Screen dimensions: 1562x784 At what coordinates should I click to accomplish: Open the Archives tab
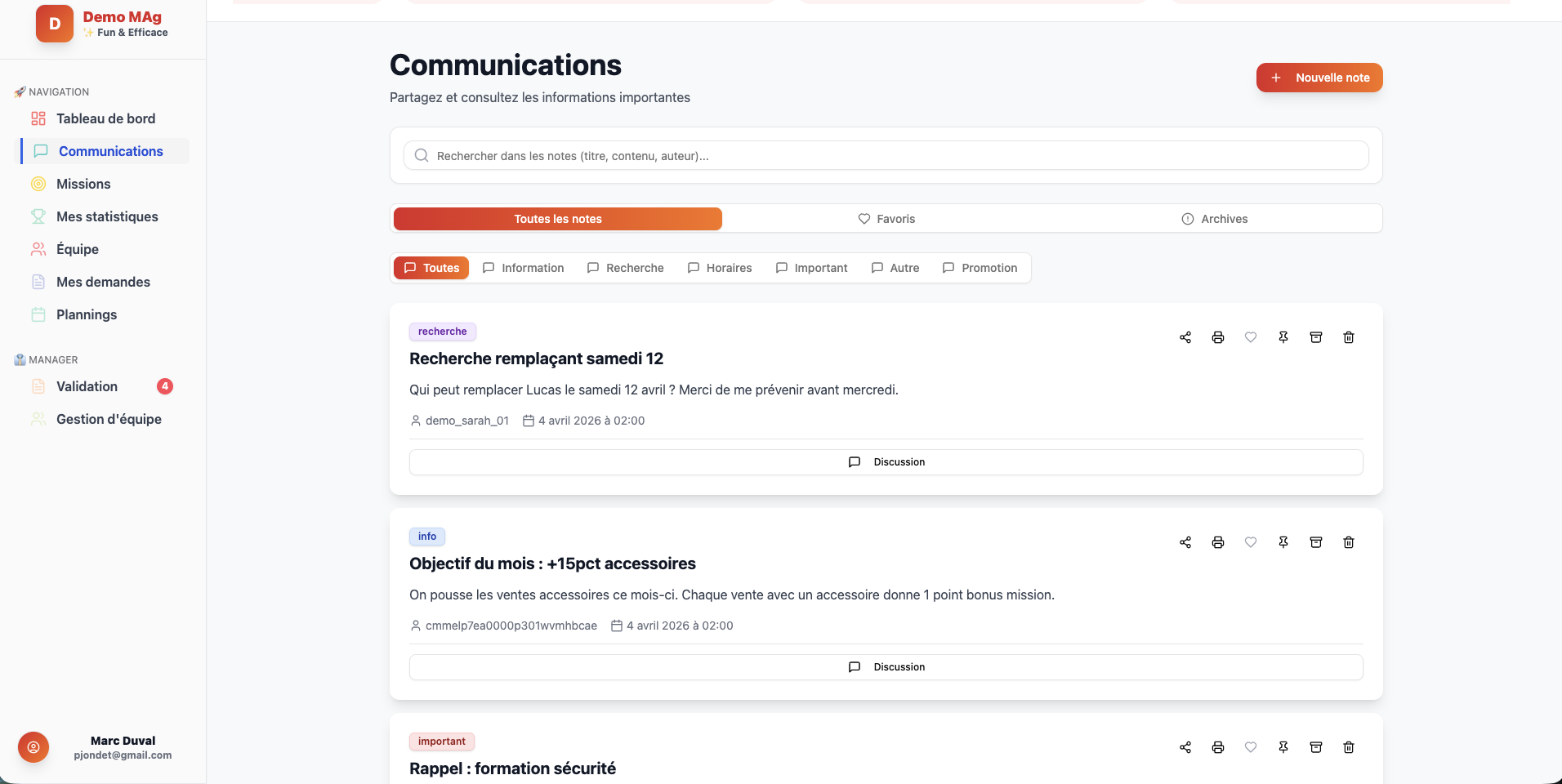click(x=1215, y=218)
